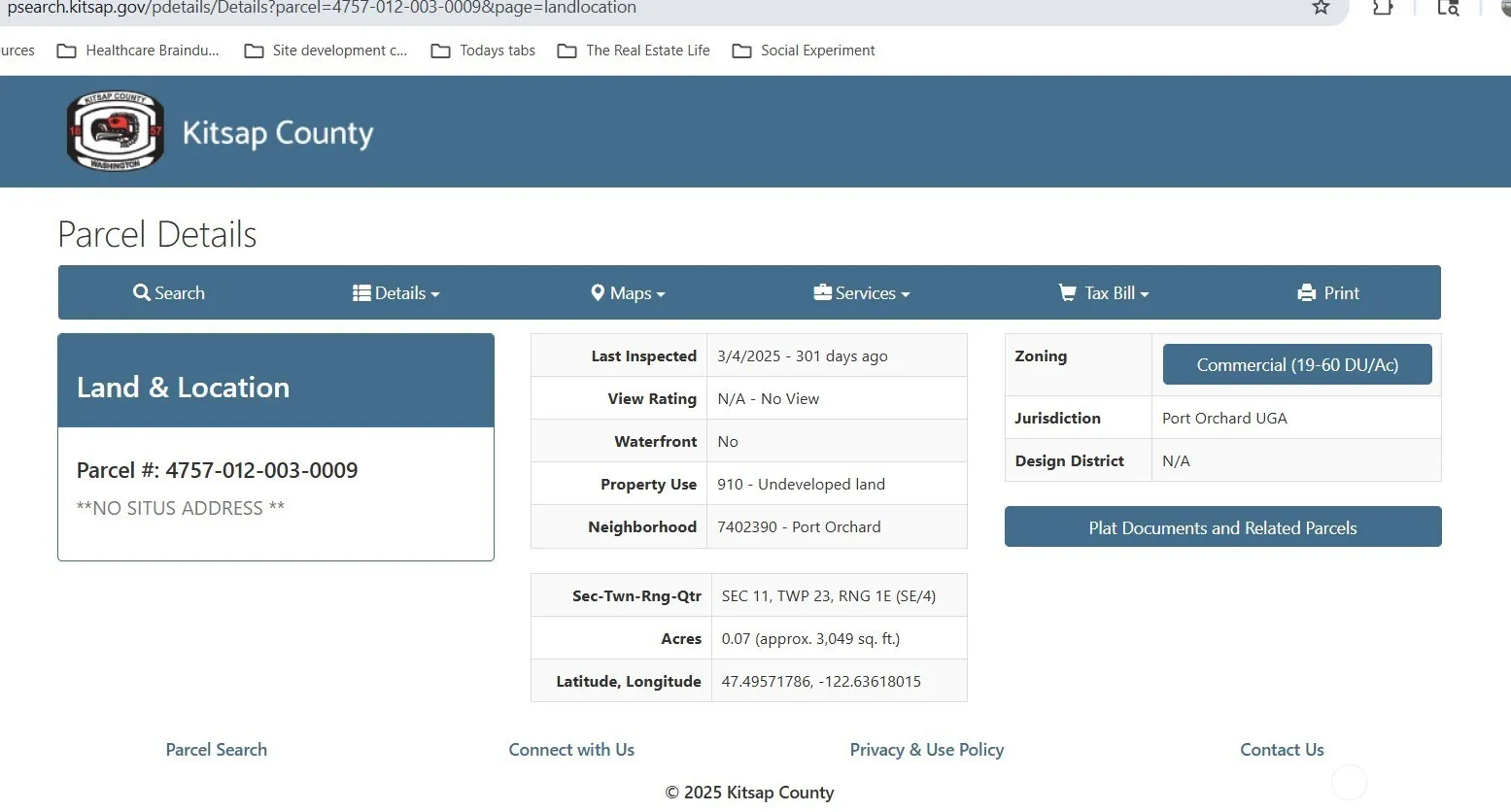This screenshot has height=812, width=1511.
Task: Open The Real Estate Life bookmark folder
Action: [634, 51]
